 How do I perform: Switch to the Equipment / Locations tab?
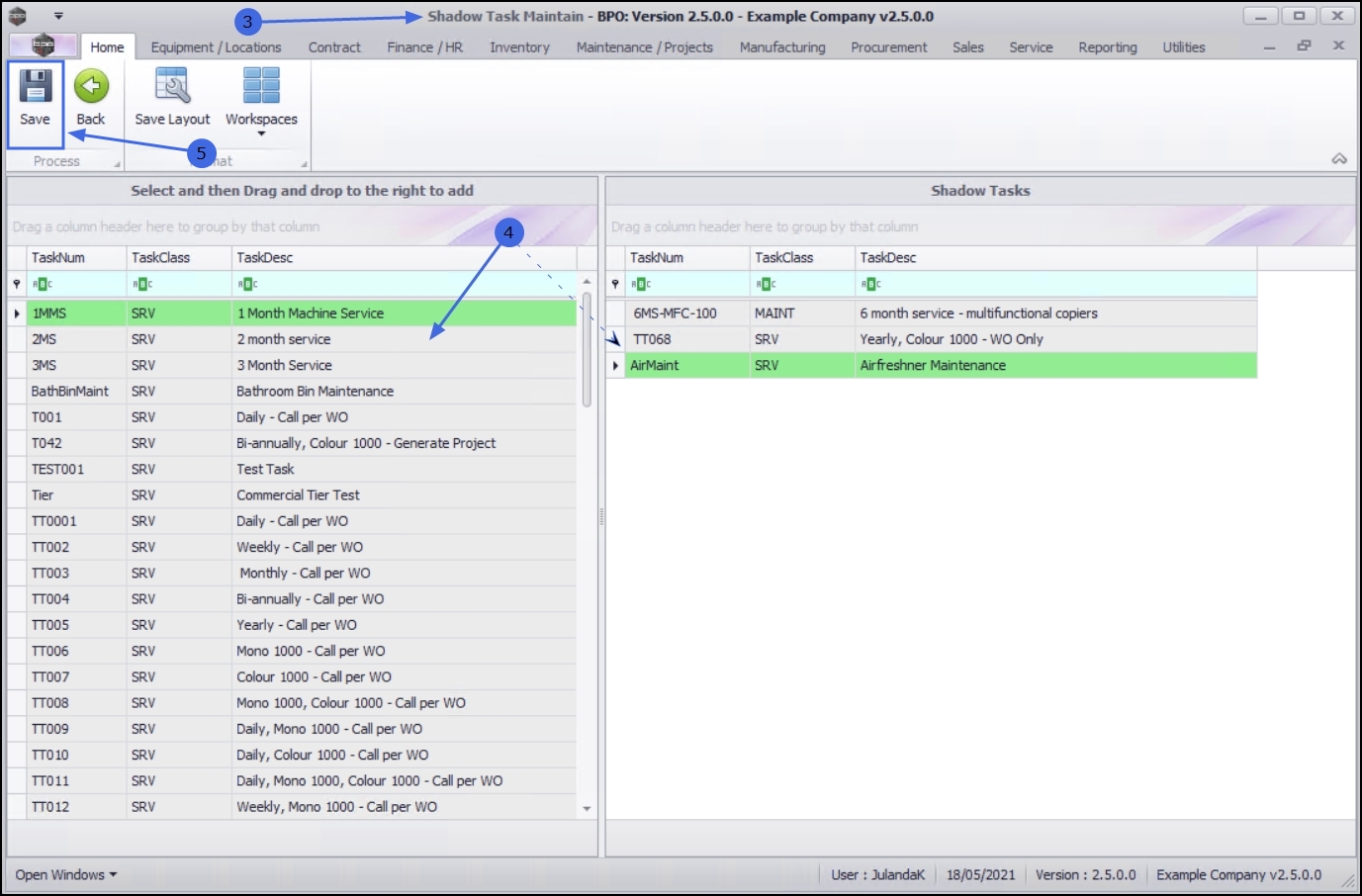pyautogui.click(x=216, y=46)
